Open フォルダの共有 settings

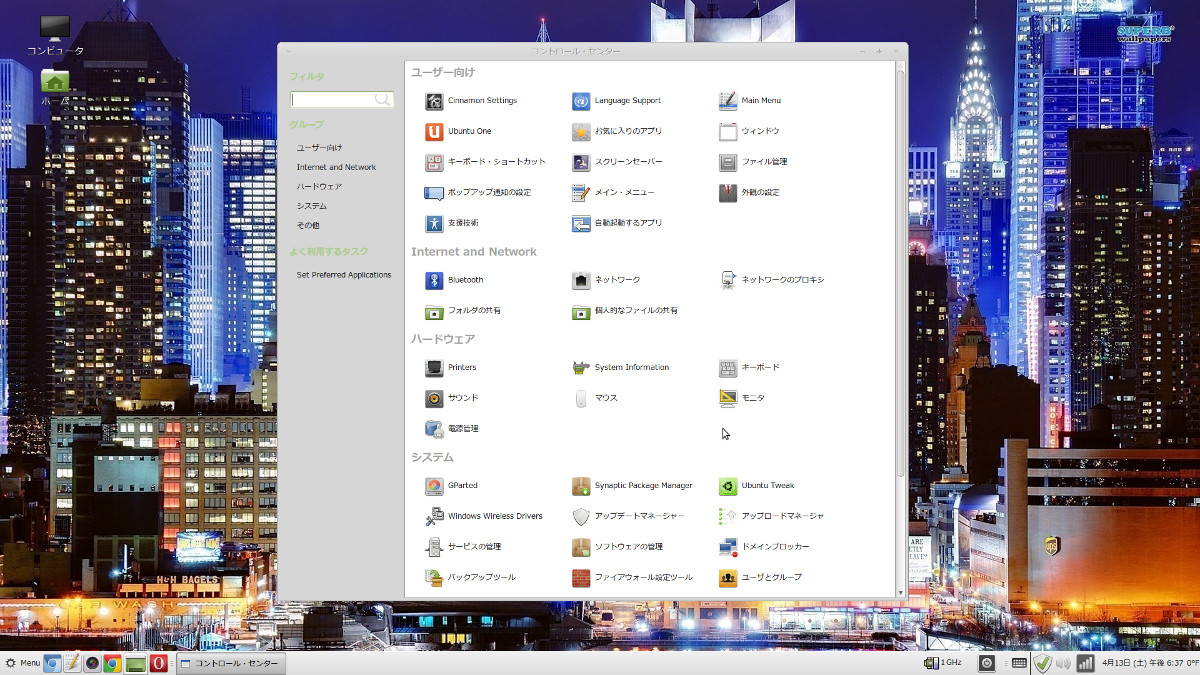click(x=463, y=311)
